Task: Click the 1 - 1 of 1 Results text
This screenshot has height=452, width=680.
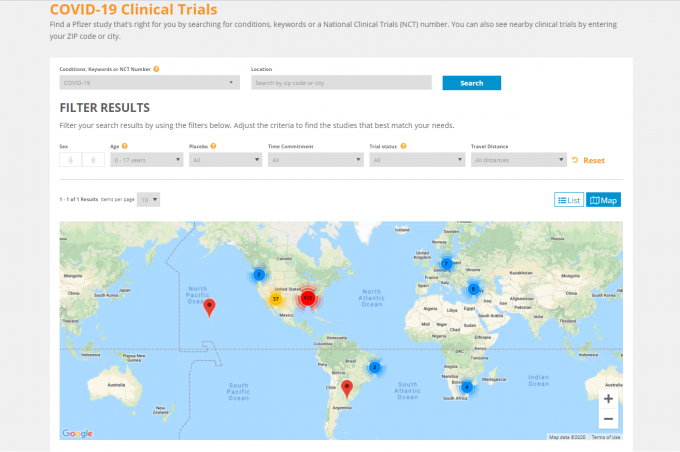Action: click(x=78, y=200)
